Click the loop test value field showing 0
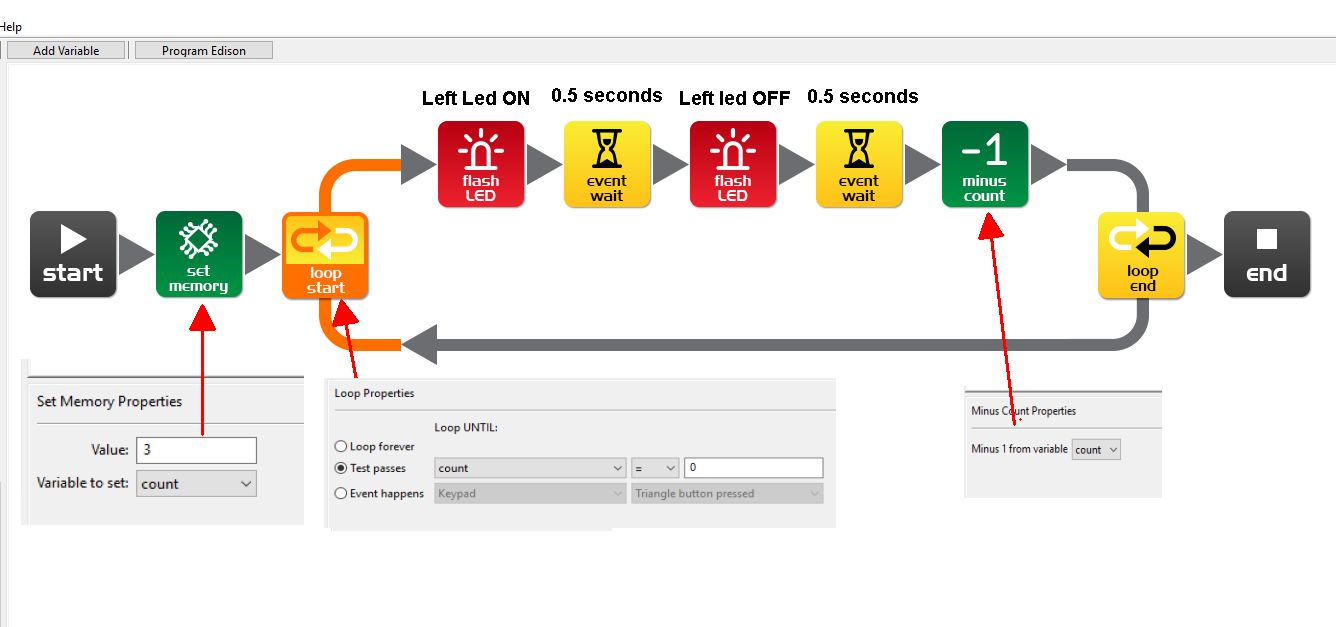 click(x=753, y=468)
